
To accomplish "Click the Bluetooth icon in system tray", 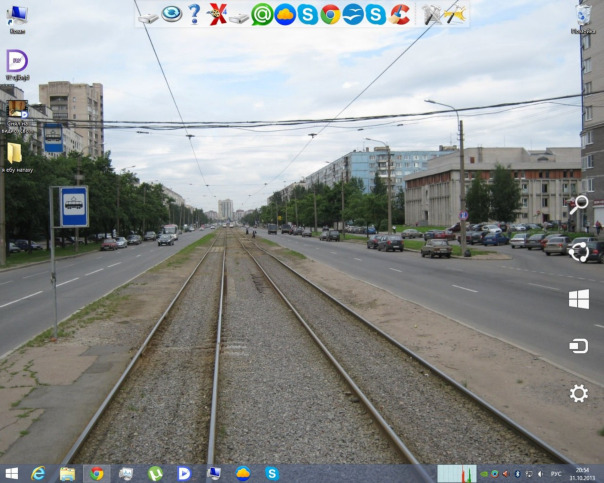I will click(x=517, y=473).
